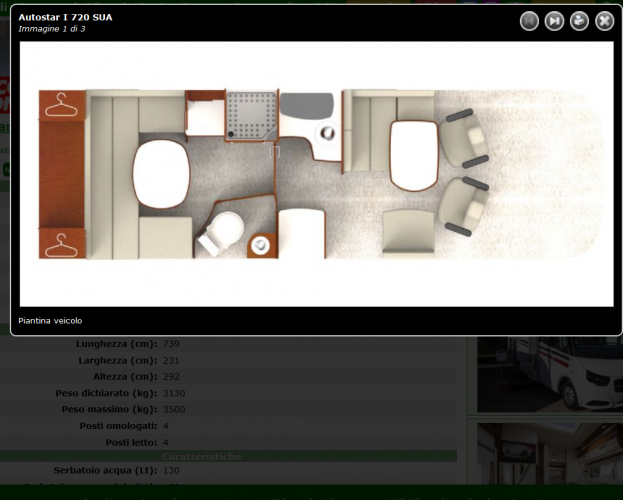Screen dimensions: 623x500
Task: Click the shower tray in the floor plan
Action: click(251, 115)
